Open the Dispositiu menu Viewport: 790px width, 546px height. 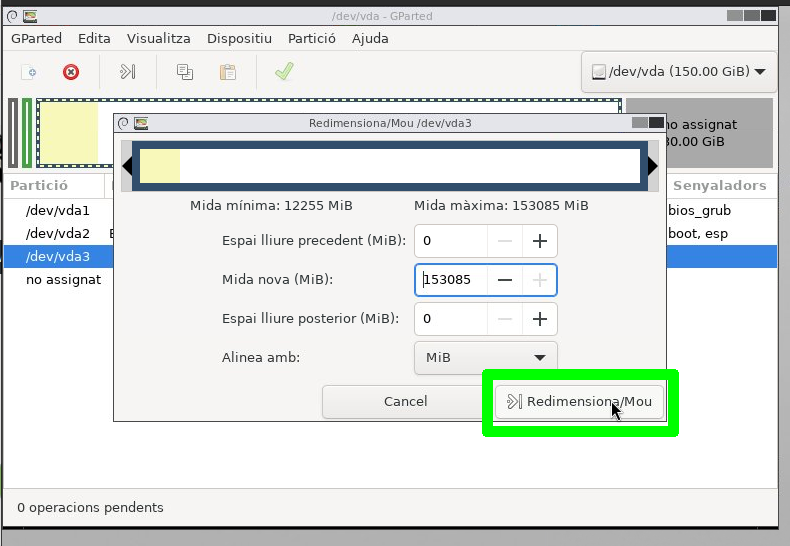(239, 38)
